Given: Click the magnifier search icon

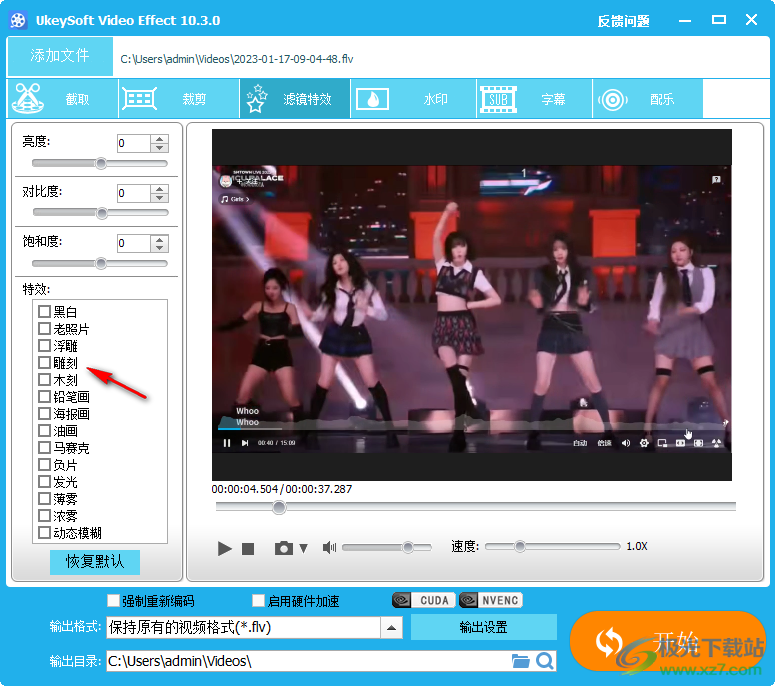Looking at the screenshot, I should (545, 661).
